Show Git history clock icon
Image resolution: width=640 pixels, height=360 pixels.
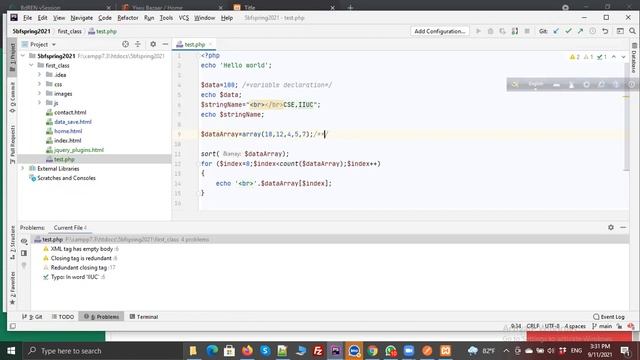592,31
